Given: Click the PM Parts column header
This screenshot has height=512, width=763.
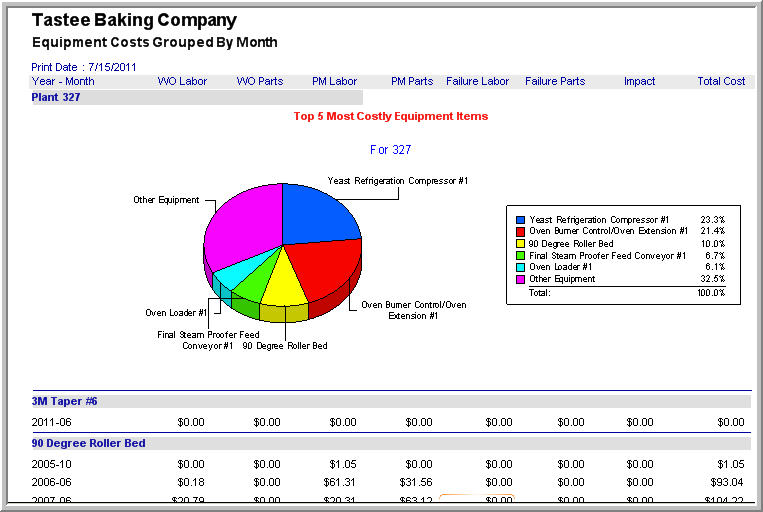Looking at the screenshot, I should (x=412, y=81).
